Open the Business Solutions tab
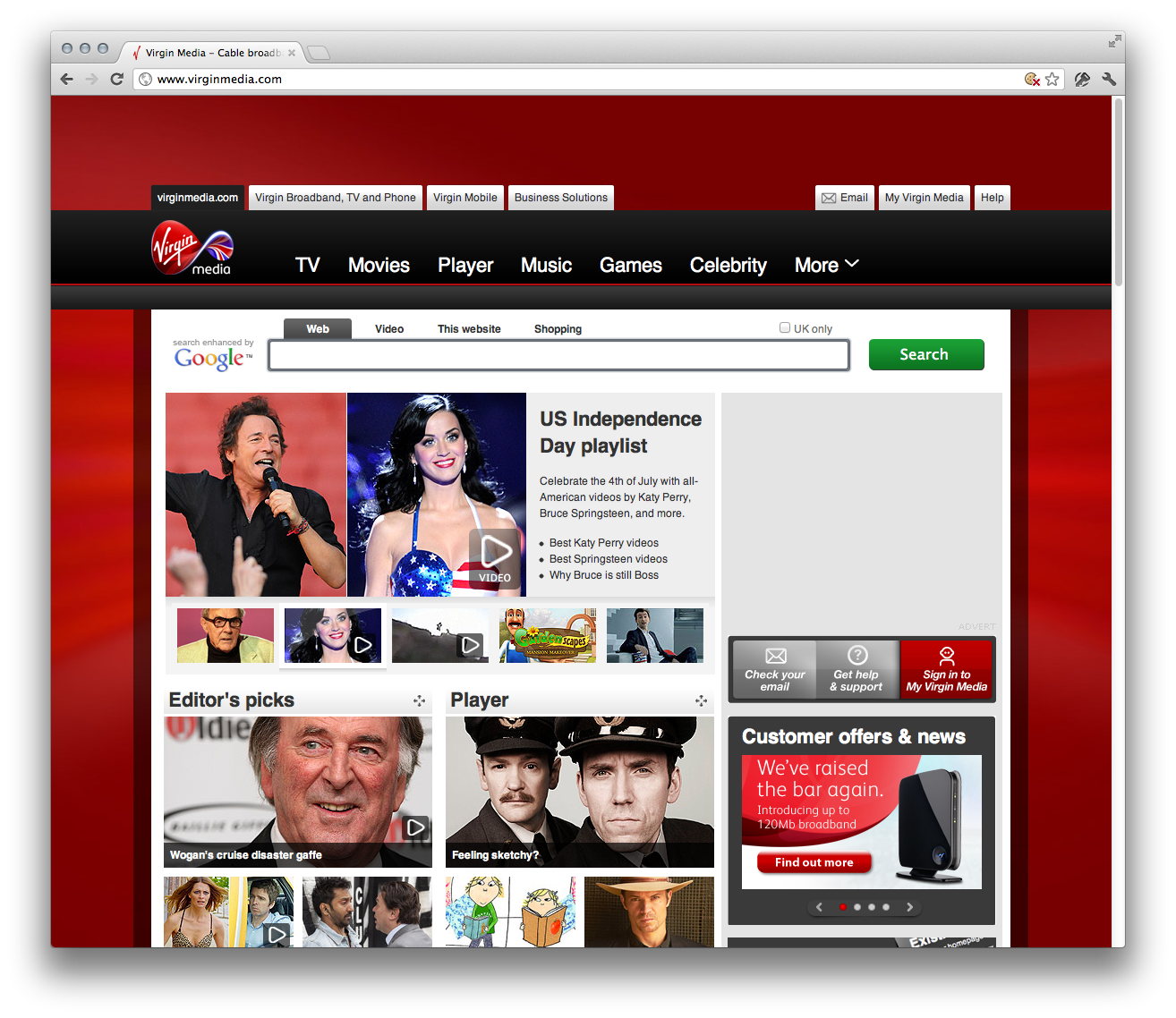The image size is (1176, 1018). (x=561, y=198)
